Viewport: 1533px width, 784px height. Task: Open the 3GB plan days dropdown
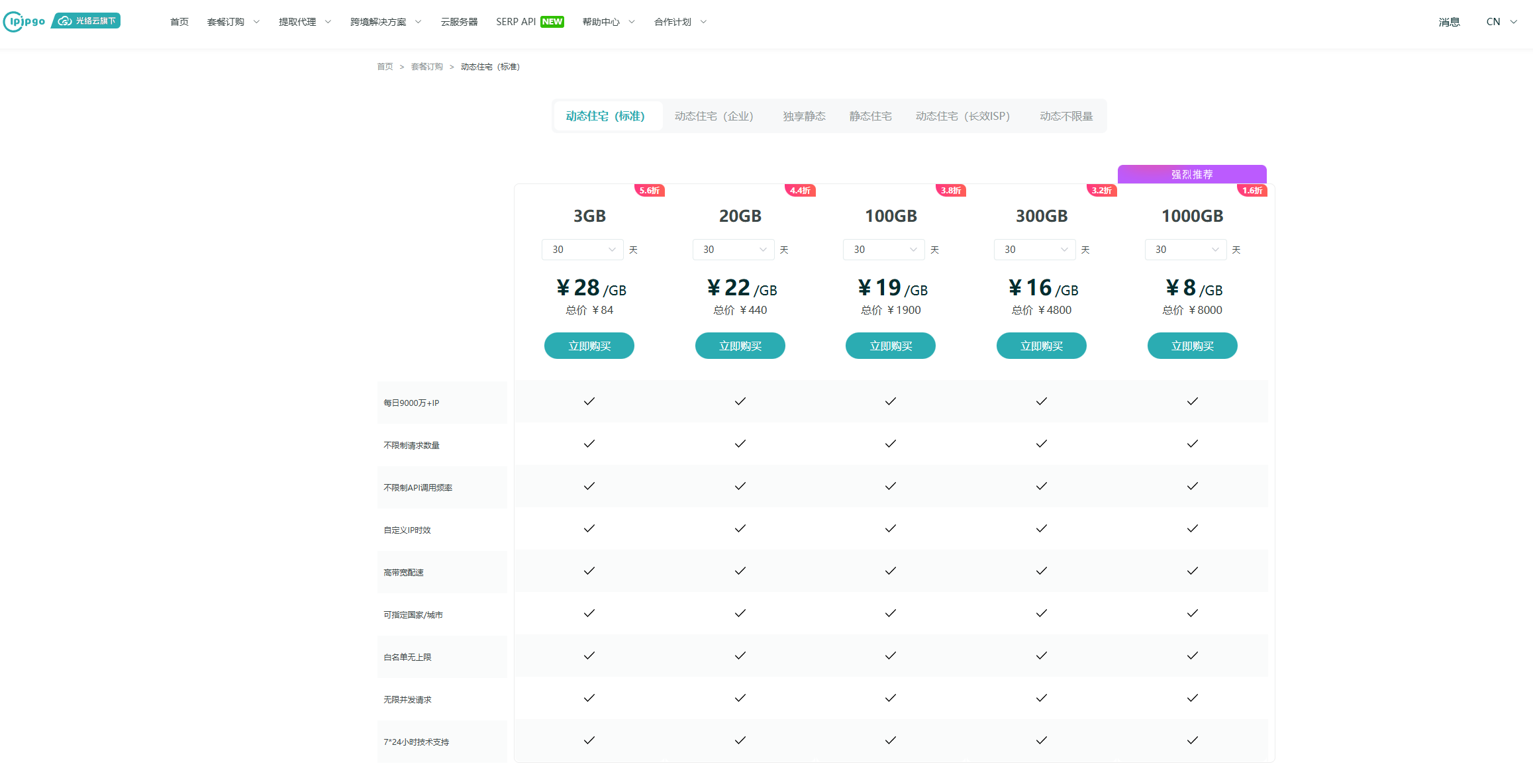(x=582, y=250)
